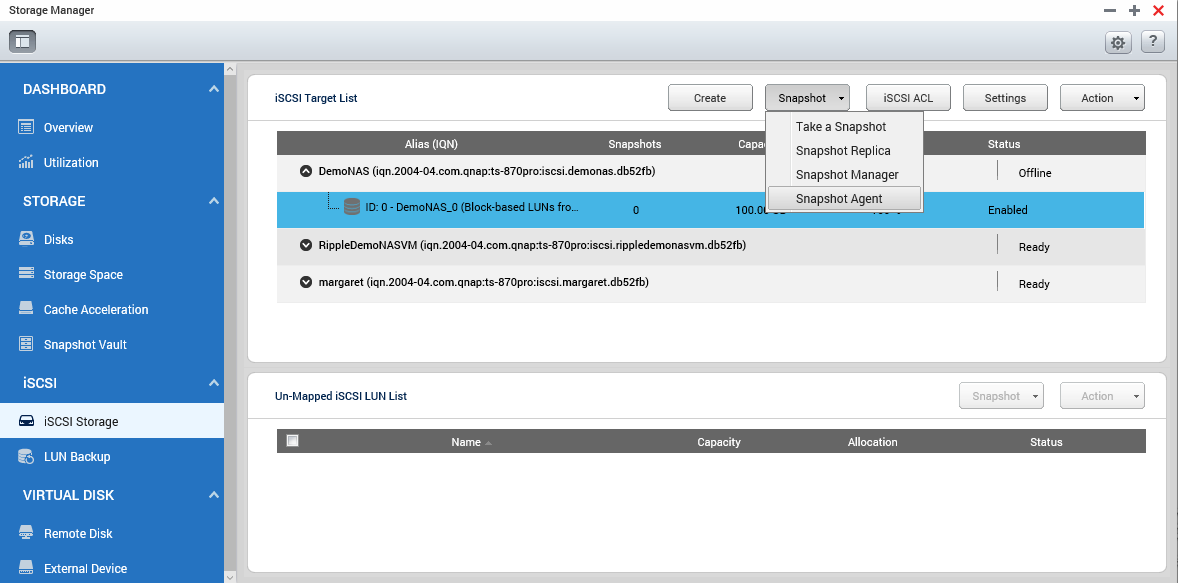
Task: Click the sidebar scroll down arrow
Action: [231, 576]
